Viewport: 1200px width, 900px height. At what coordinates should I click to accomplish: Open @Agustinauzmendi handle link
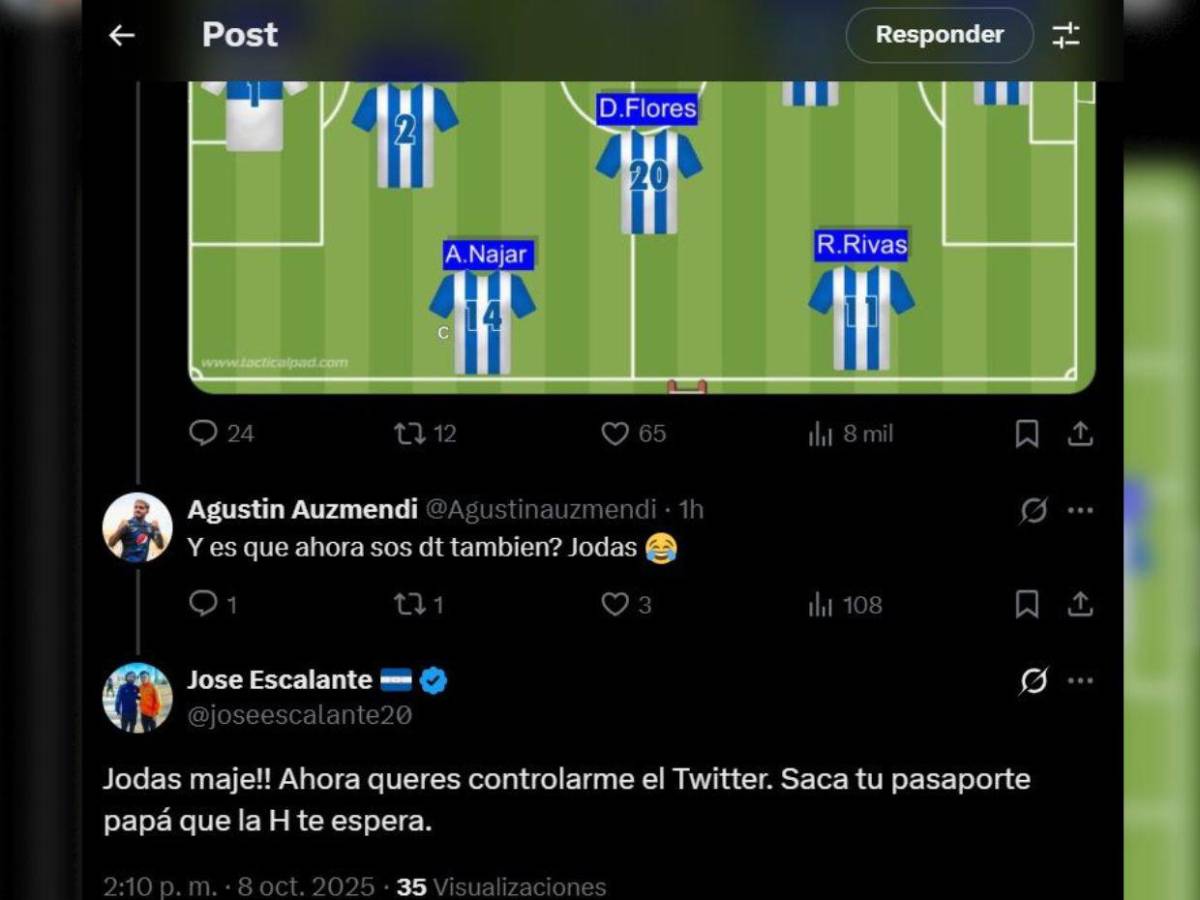point(541,509)
